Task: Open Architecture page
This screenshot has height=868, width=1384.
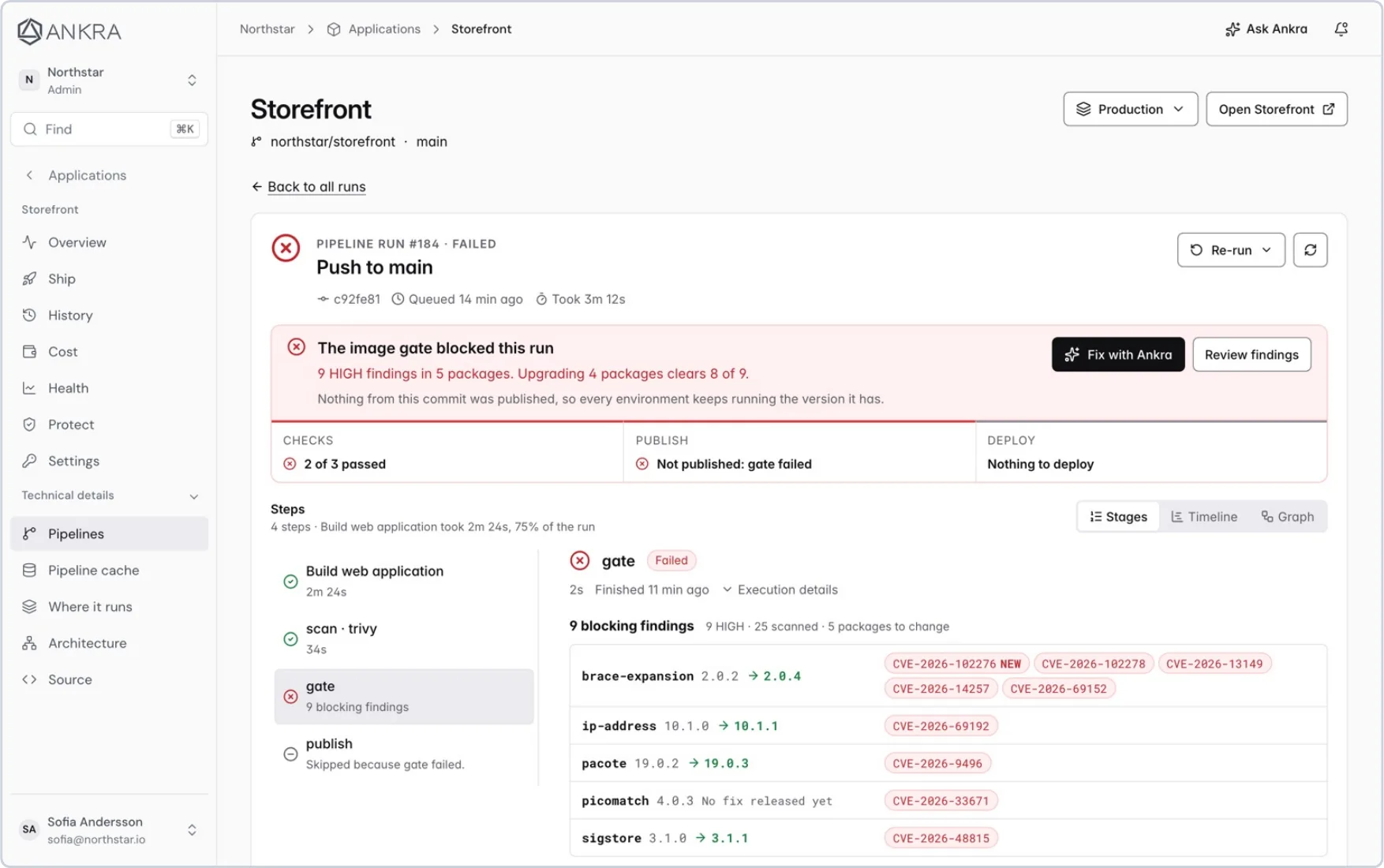Action: click(109, 642)
